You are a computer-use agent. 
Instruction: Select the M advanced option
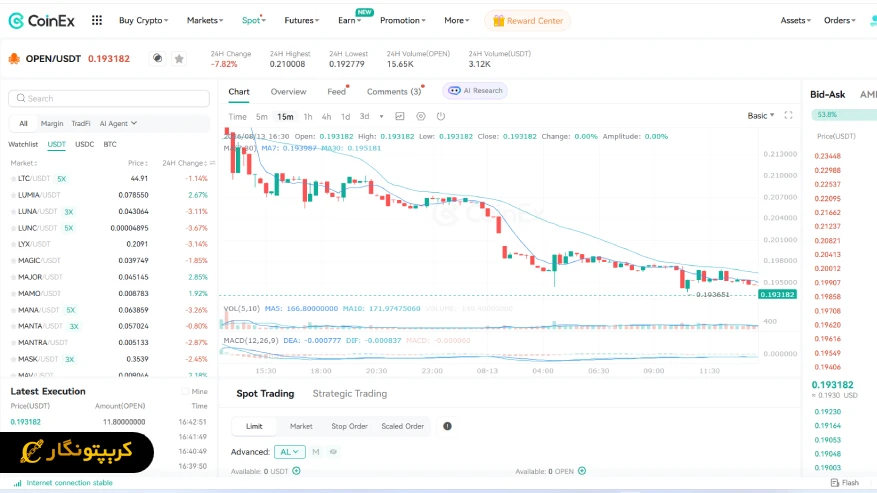pos(316,452)
